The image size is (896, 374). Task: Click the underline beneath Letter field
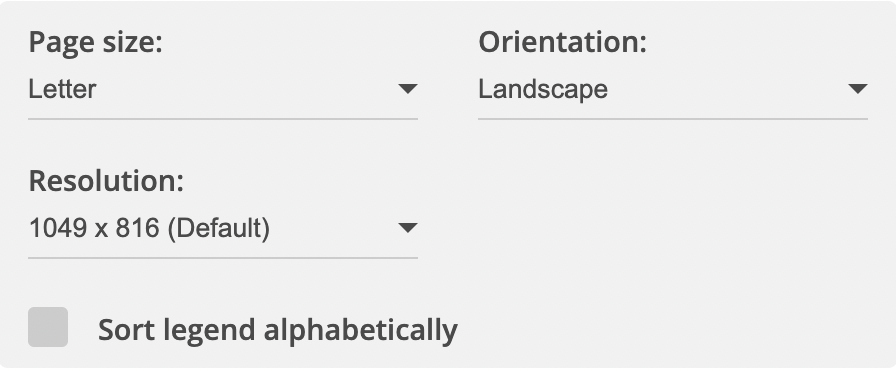(x=223, y=119)
